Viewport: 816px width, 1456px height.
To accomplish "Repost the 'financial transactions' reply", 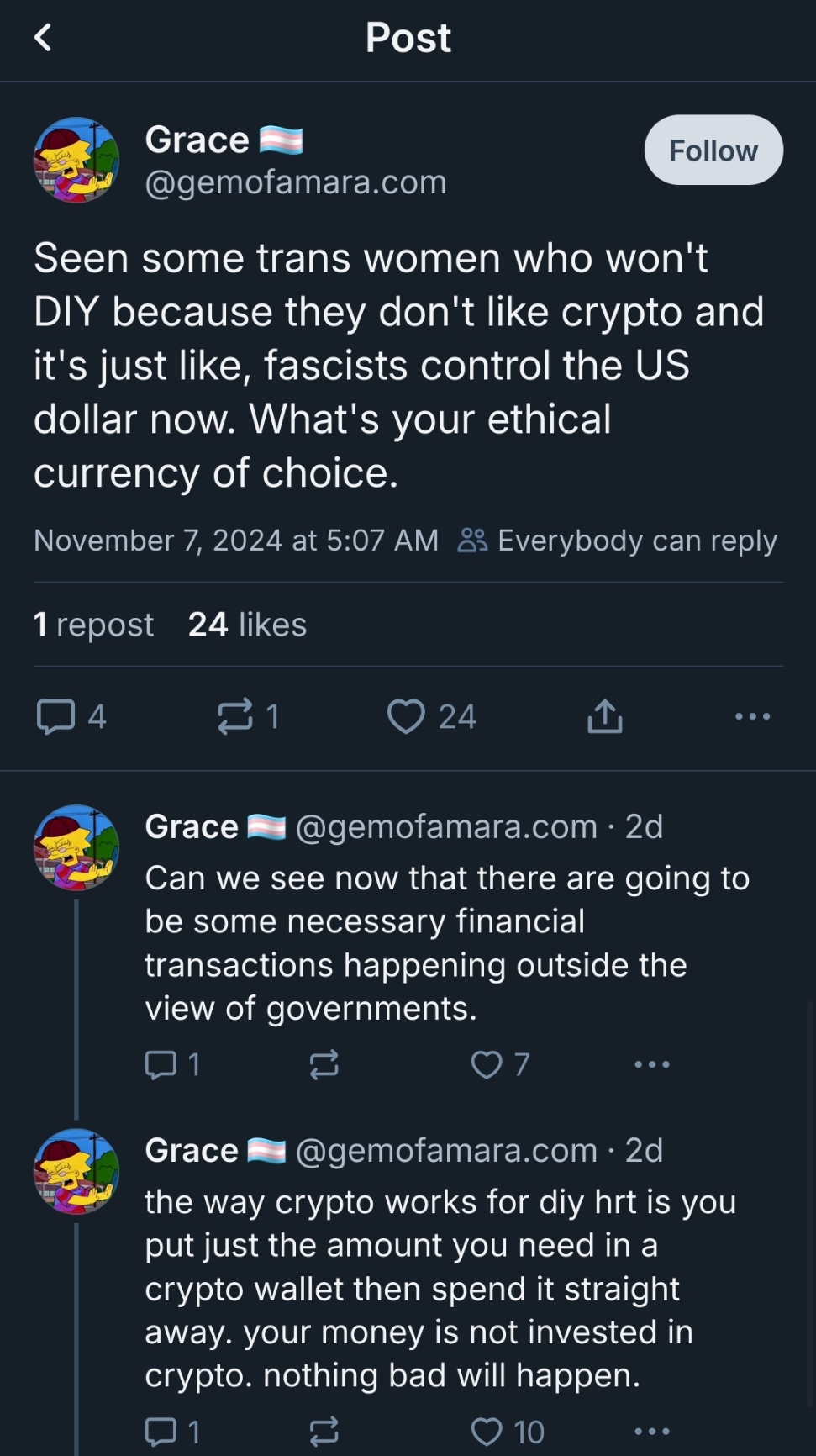I will tap(324, 1065).
